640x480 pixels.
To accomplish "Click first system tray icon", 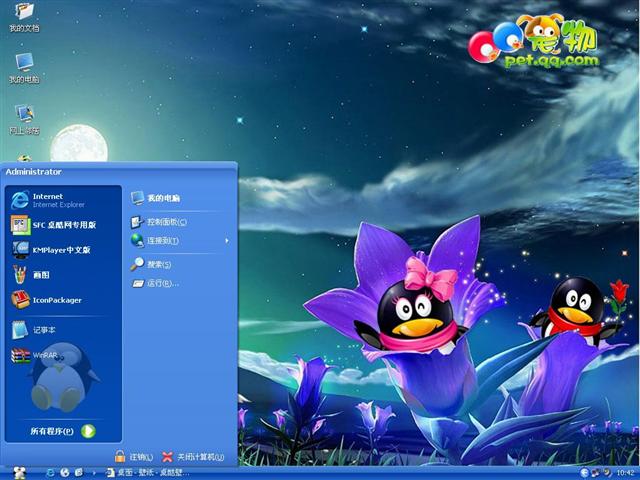I will coord(584,473).
